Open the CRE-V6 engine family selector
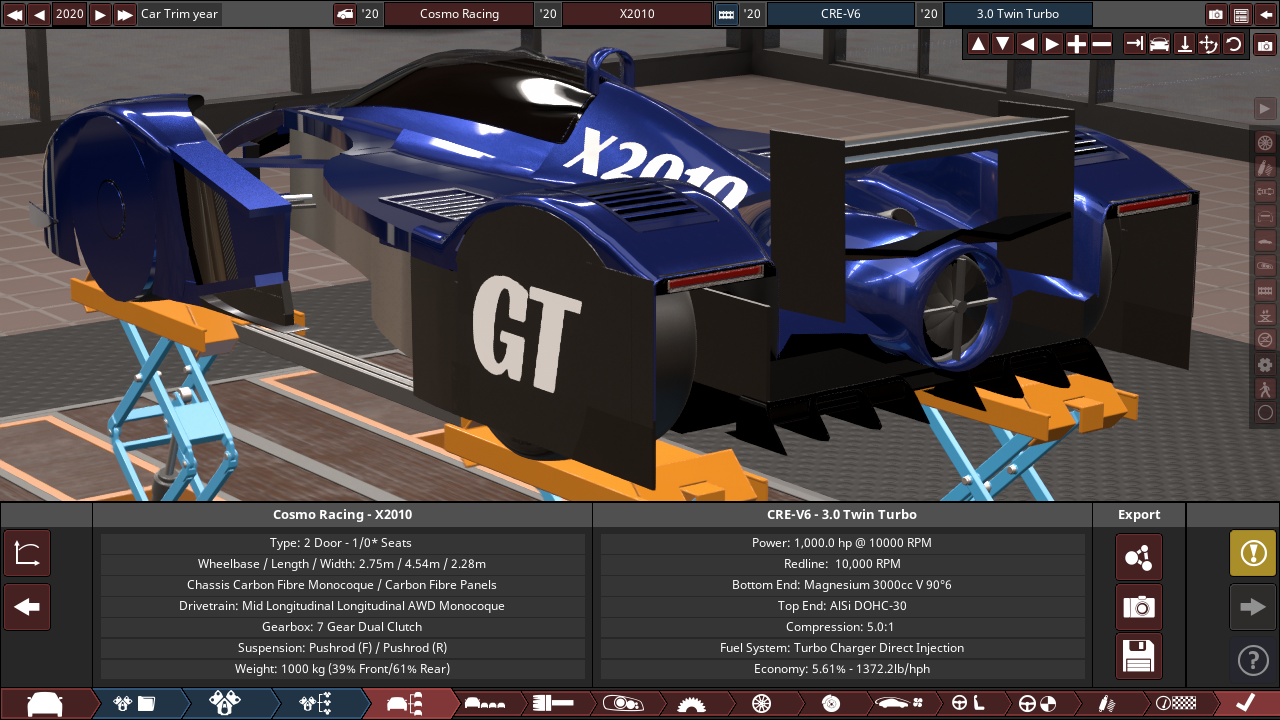 (x=841, y=14)
